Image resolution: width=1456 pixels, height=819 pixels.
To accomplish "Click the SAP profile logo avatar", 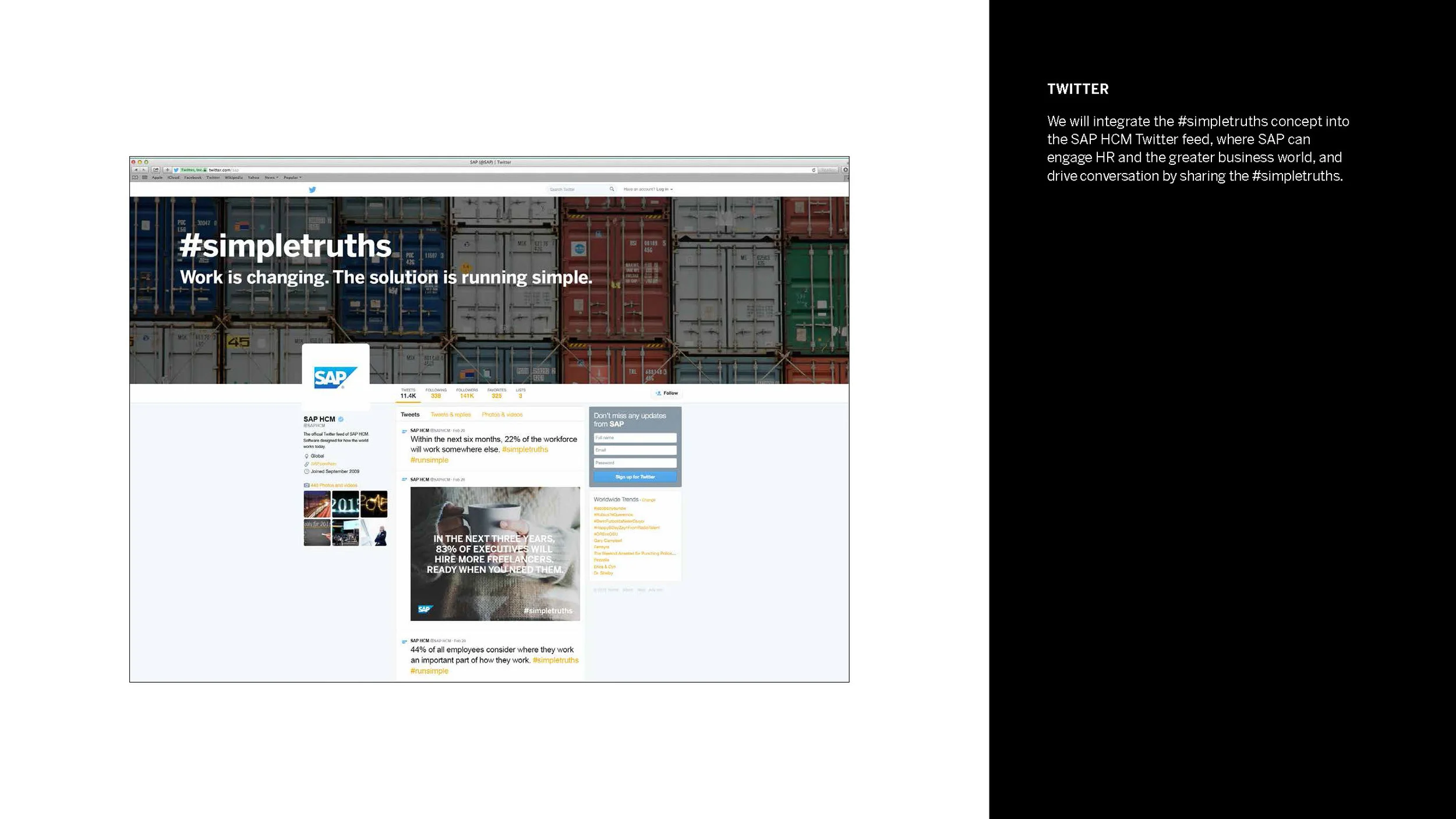I will click(x=335, y=377).
